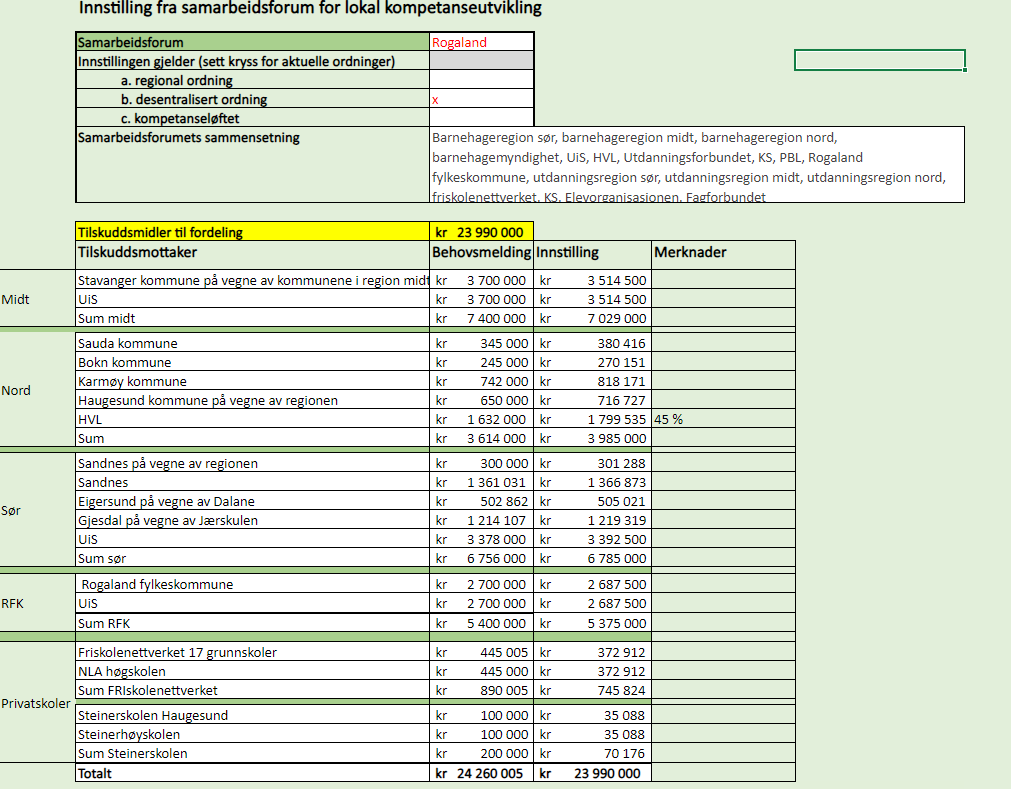Viewport: 1011px width, 789px height.
Task: Select the Sum midt Behovsmelding value
Action: 481,318
